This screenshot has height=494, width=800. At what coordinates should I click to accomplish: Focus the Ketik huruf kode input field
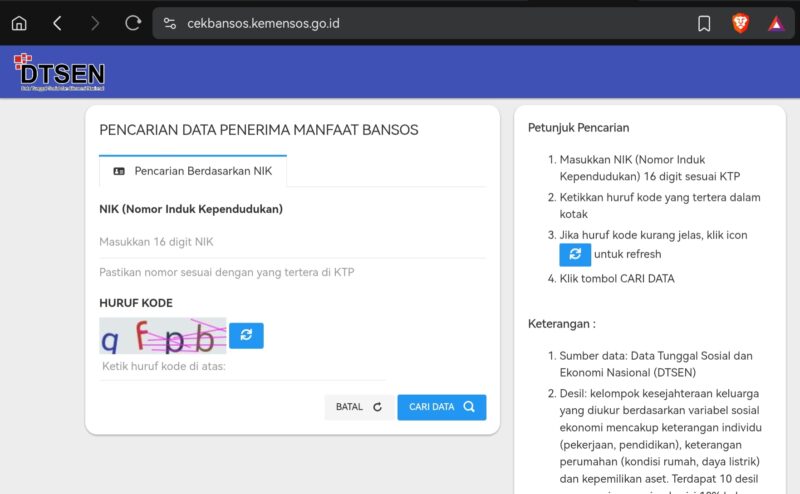242,366
